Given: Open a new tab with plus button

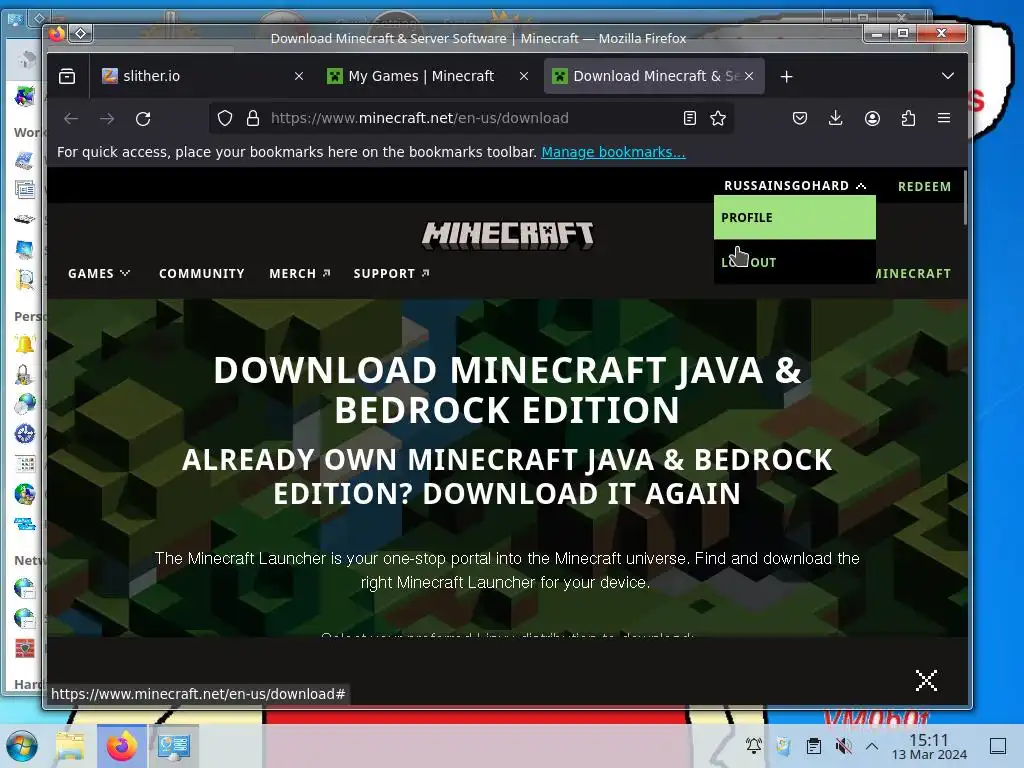Looking at the screenshot, I should (786, 76).
